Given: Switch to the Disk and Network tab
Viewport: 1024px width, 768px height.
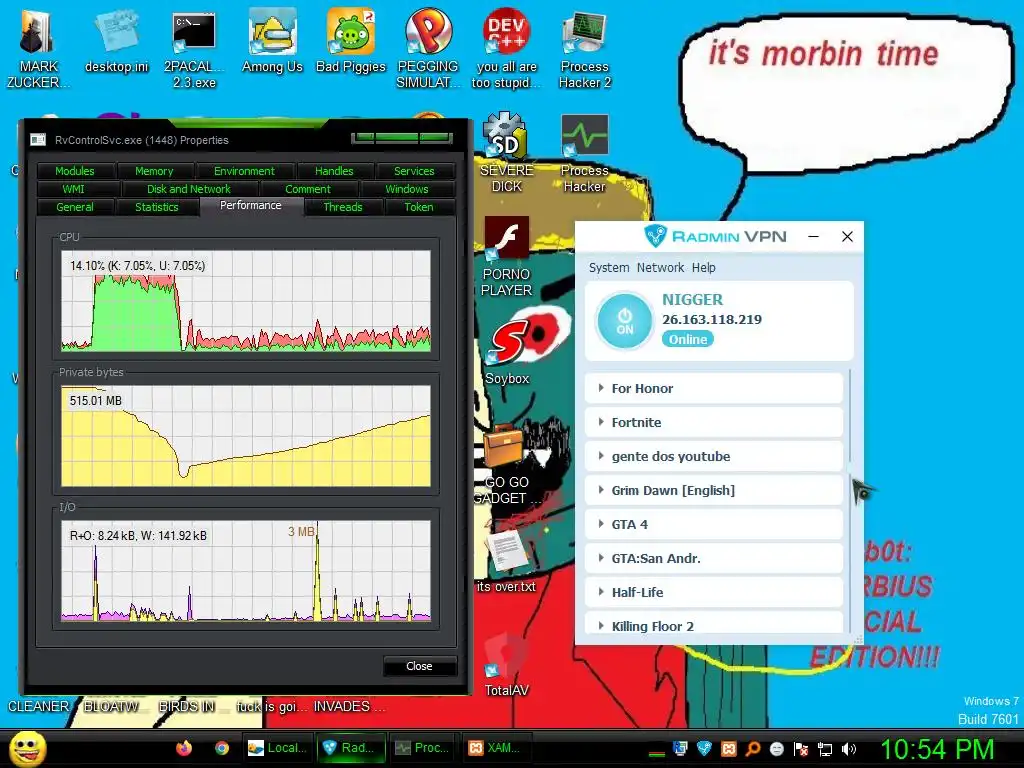Looking at the screenshot, I should [x=189, y=189].
